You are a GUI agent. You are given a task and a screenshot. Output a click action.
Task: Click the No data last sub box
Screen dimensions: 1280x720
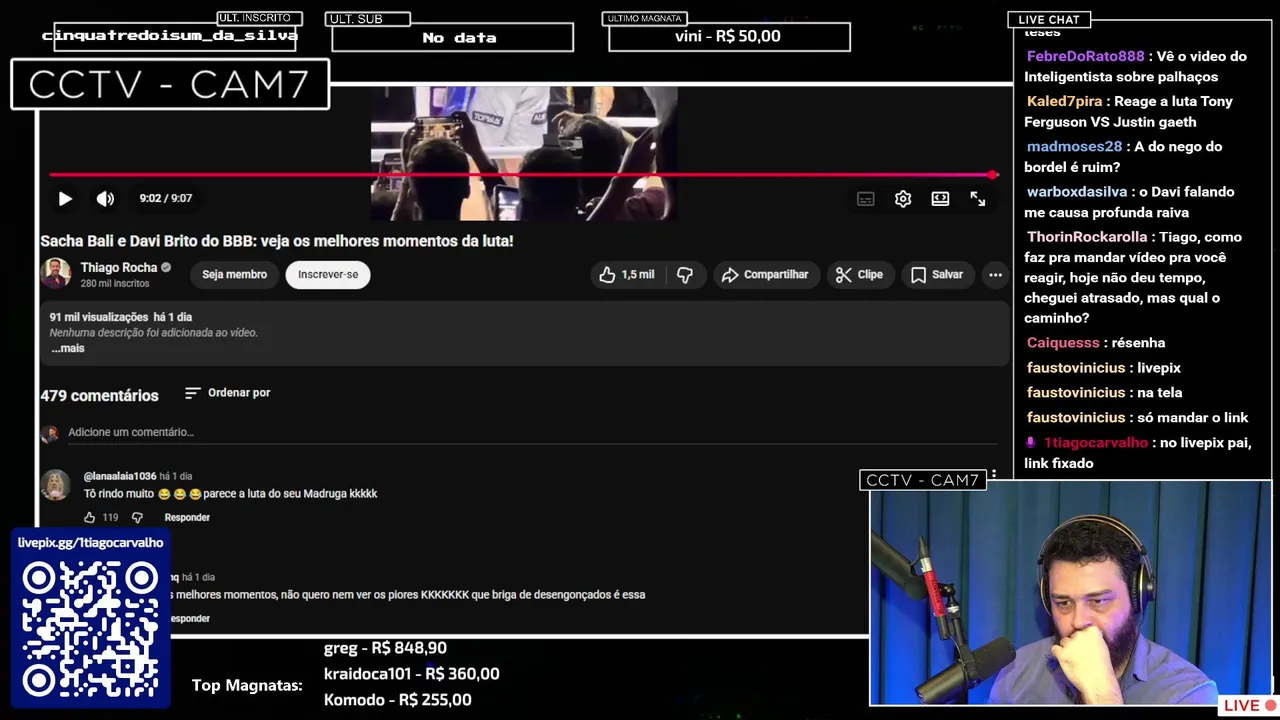click(x=452, y=38)
